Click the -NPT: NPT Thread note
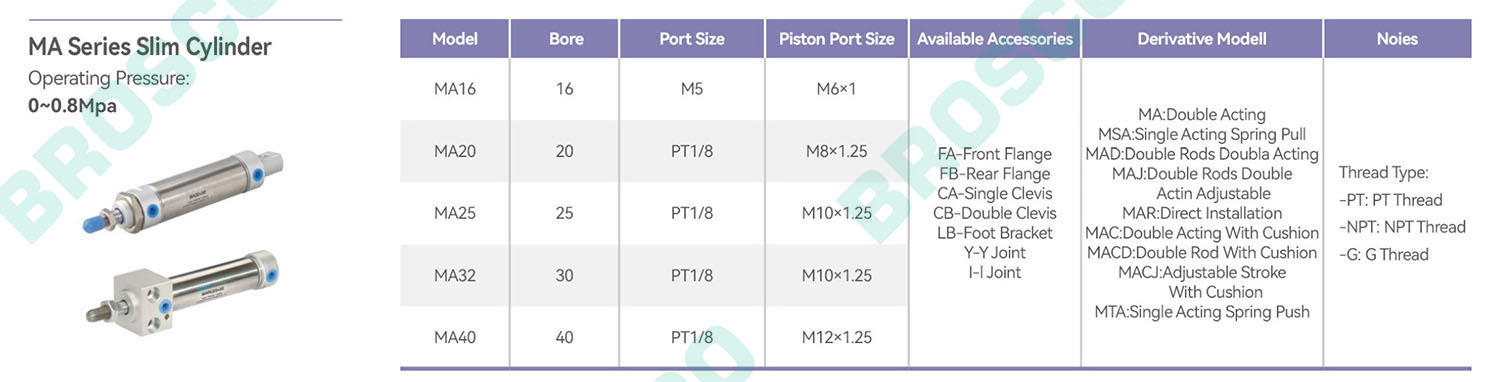The image size is (1500, 382). (x=1402, y=227)
